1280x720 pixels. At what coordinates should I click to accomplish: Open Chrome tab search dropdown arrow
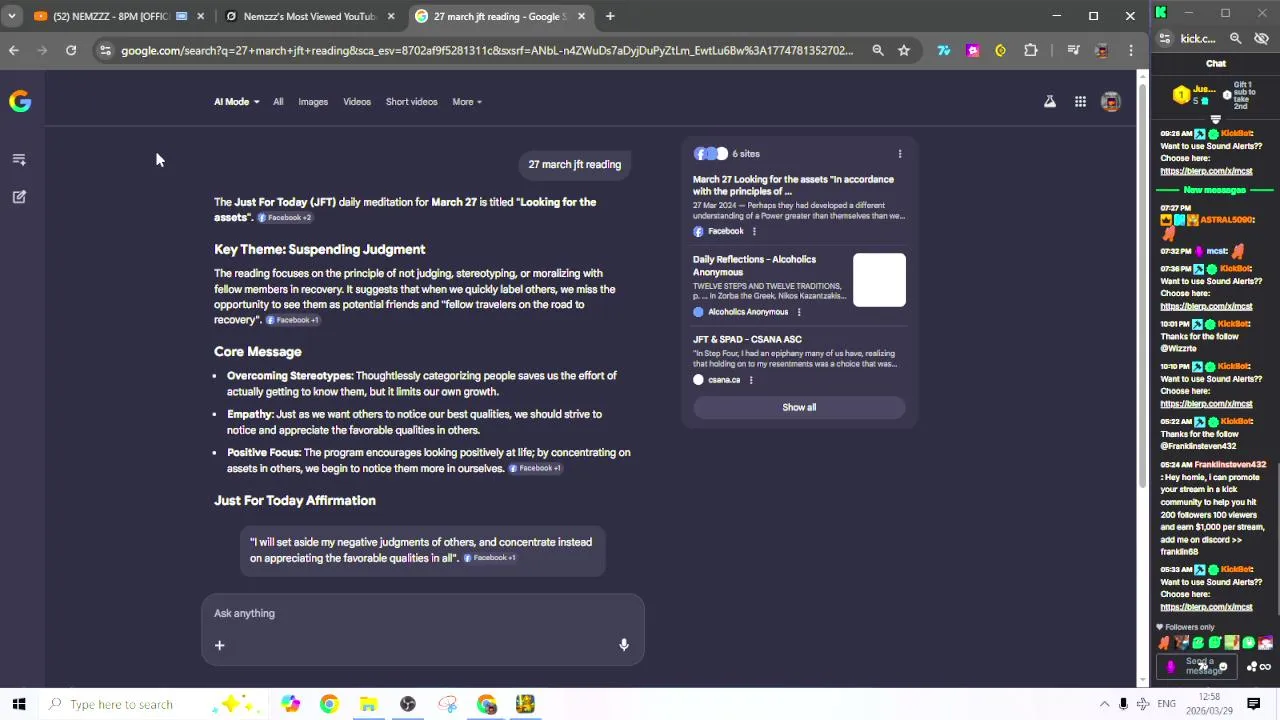(11, 16)
